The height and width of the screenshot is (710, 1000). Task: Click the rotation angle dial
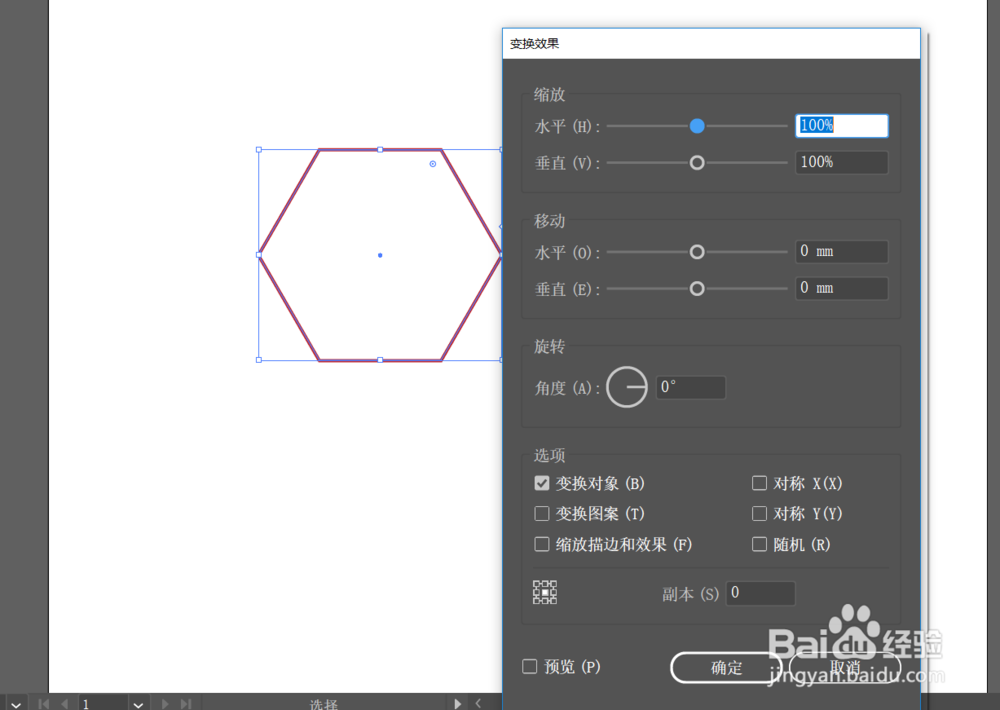pyautogui.click(x=627, y=387)
